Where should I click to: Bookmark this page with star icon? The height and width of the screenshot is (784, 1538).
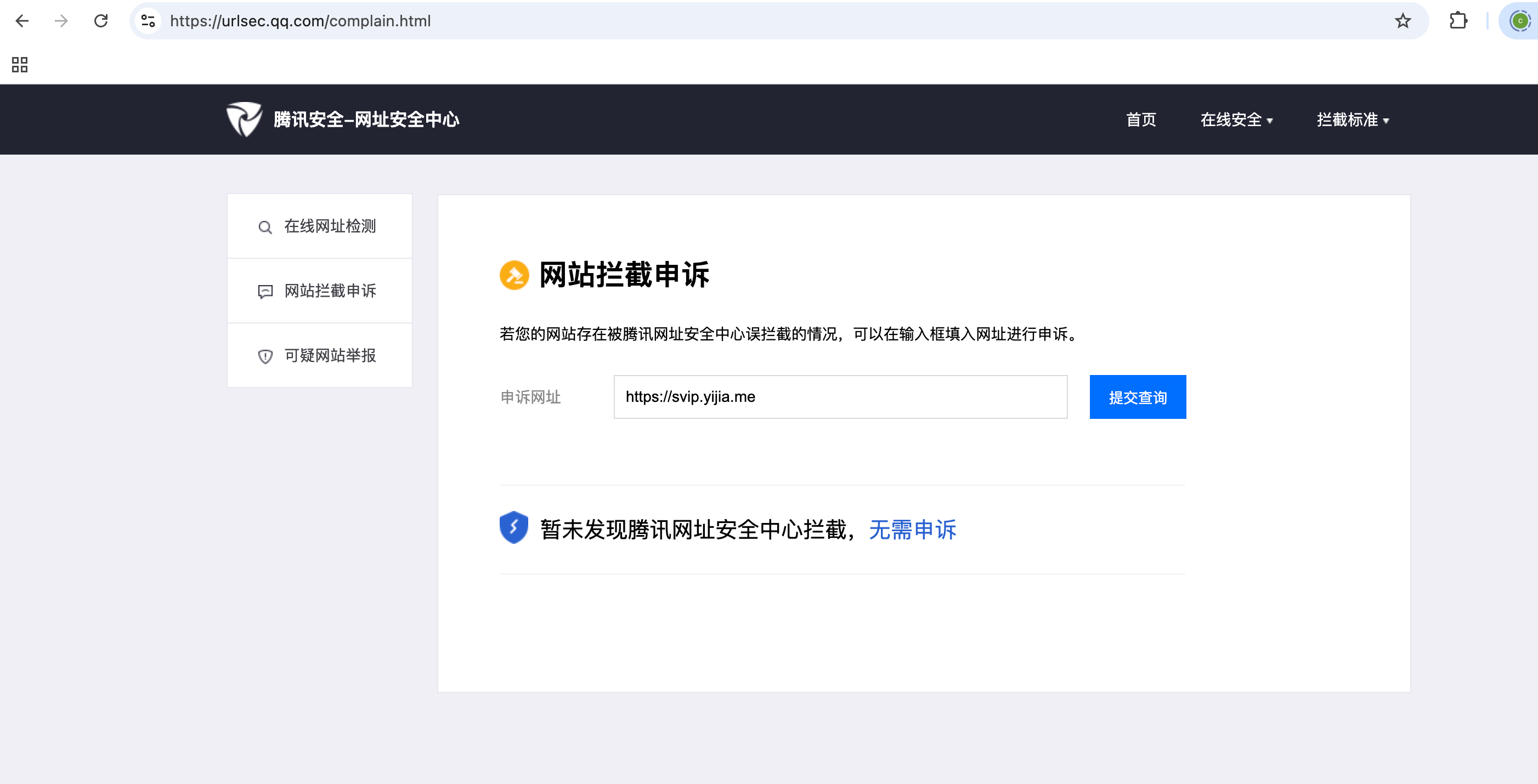[1403, 21]
